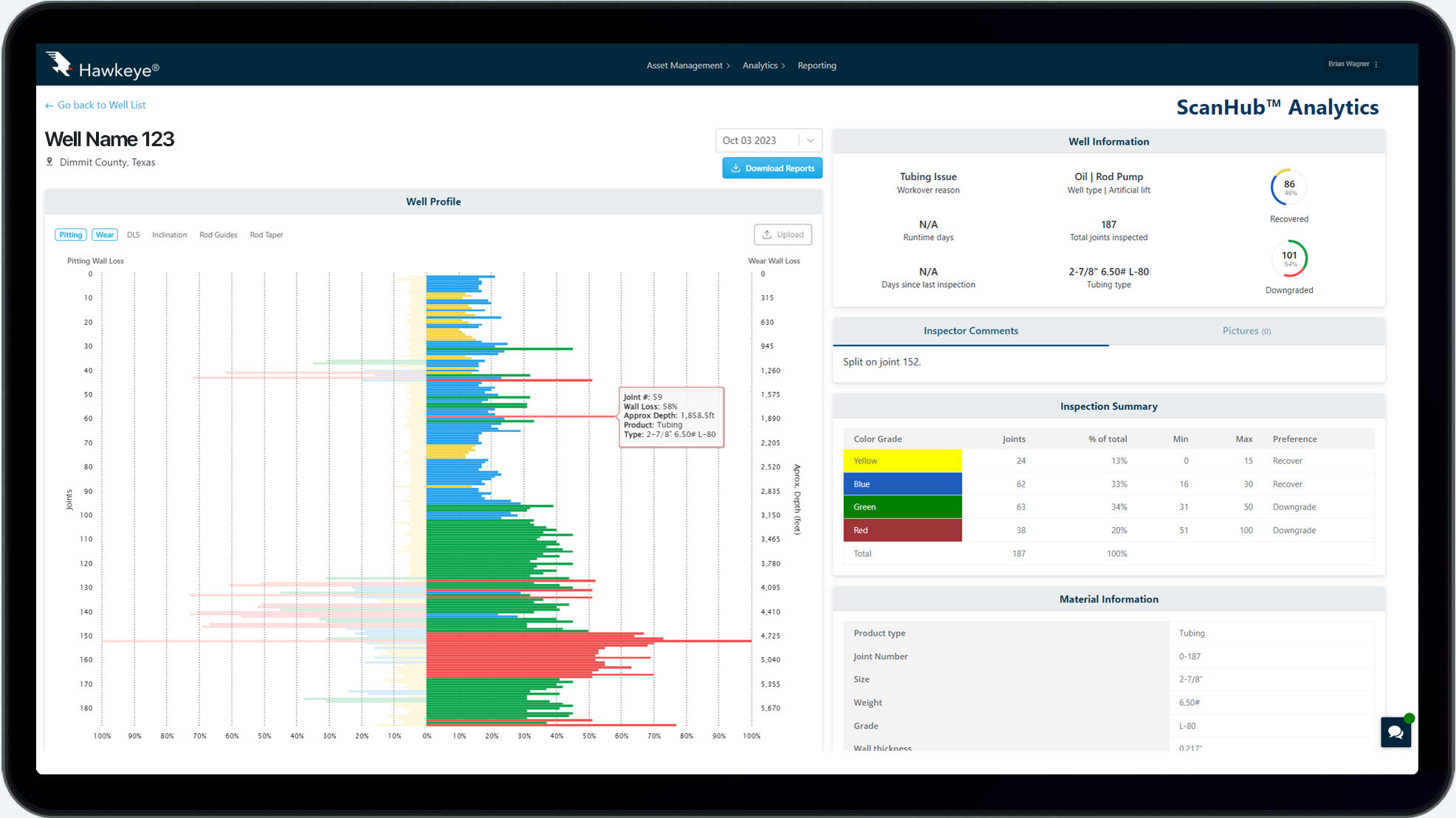Open user menu dots beside Brian Wagner
This screenshot has width=1456, height=818.
coord(1376,64)
